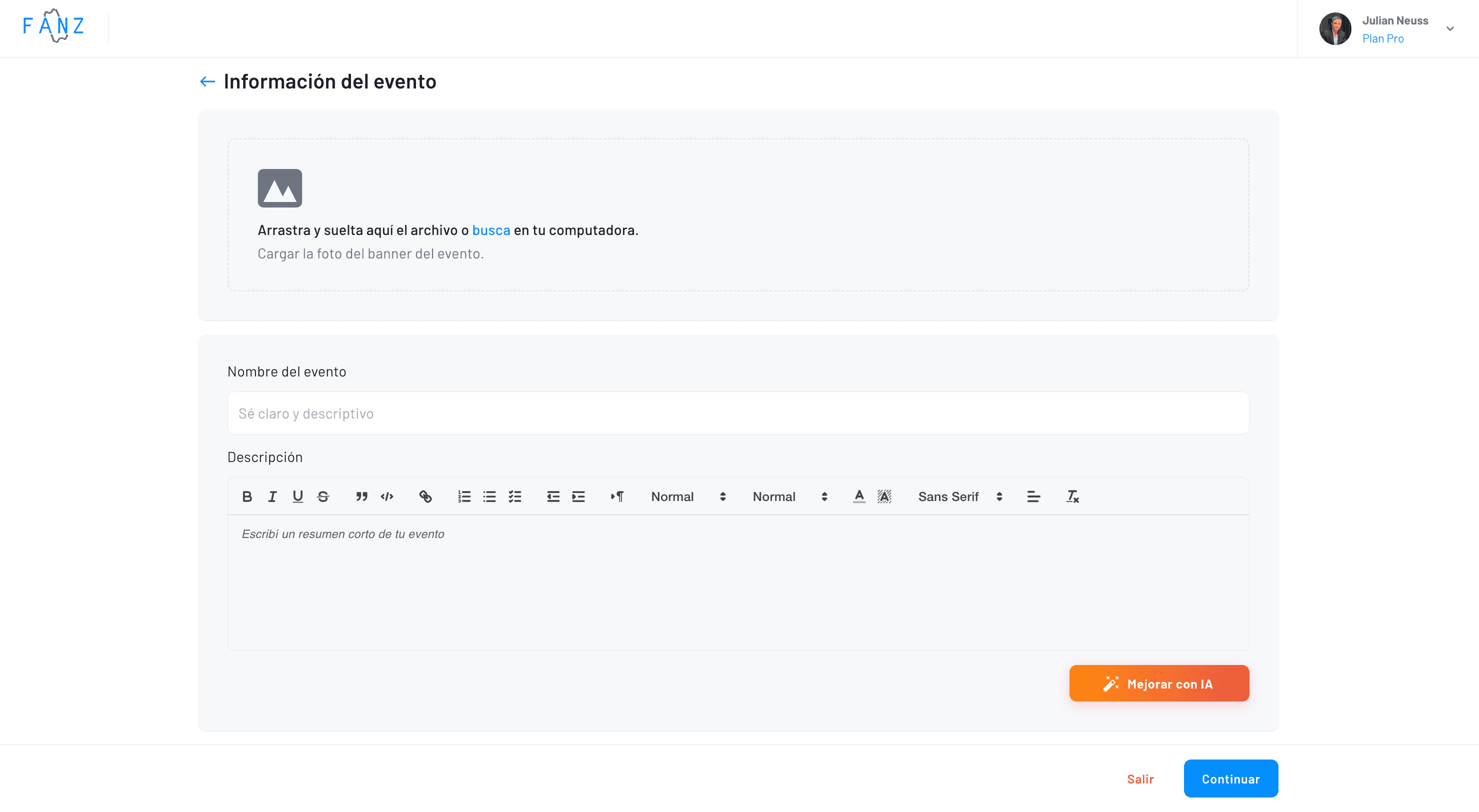Screen dimensions: 1479x812
Task: Open the text color picker
Action: point(858,496)
